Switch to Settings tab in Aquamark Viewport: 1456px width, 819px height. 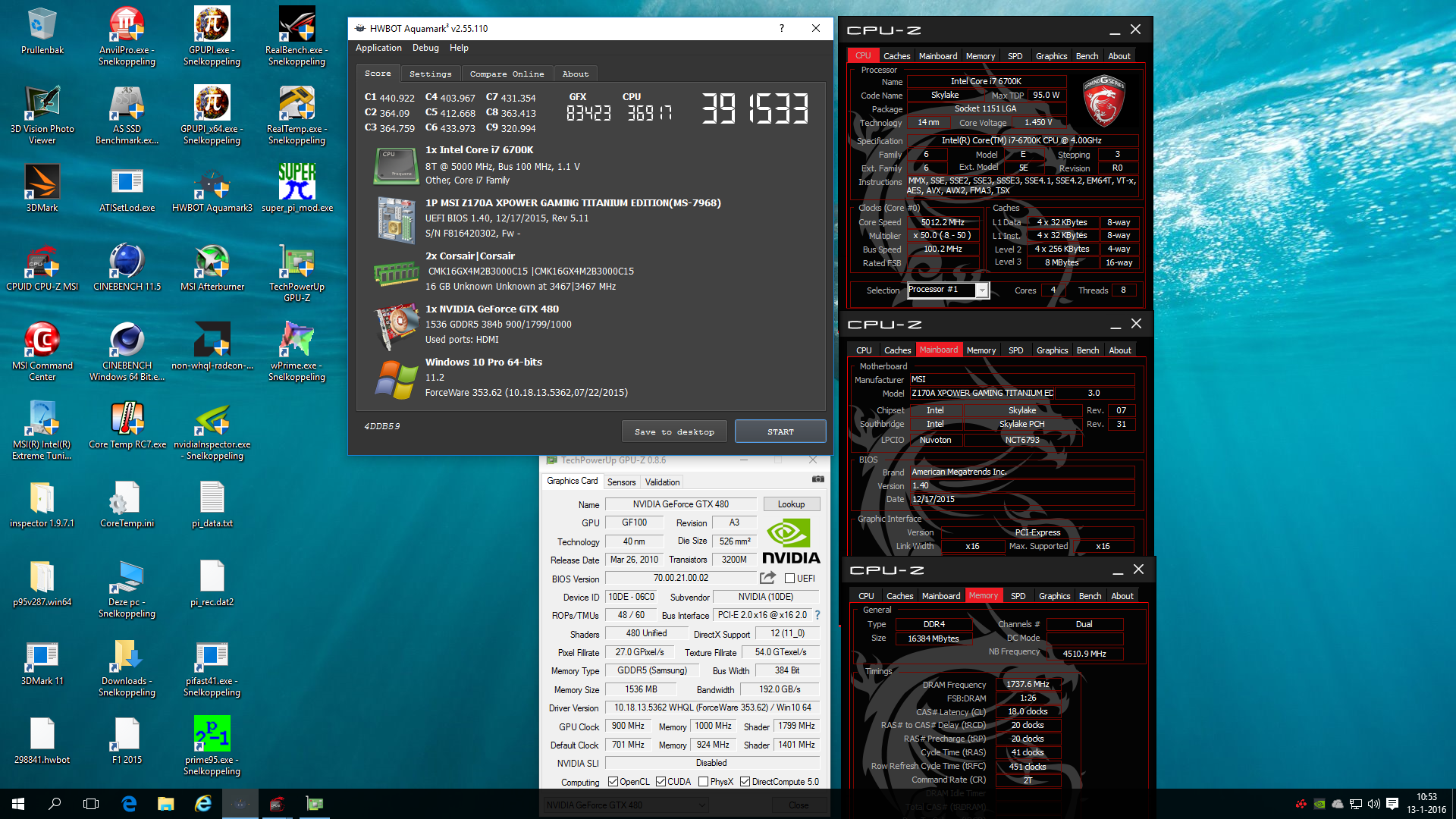pyautogui.click(x=430, y=74)
